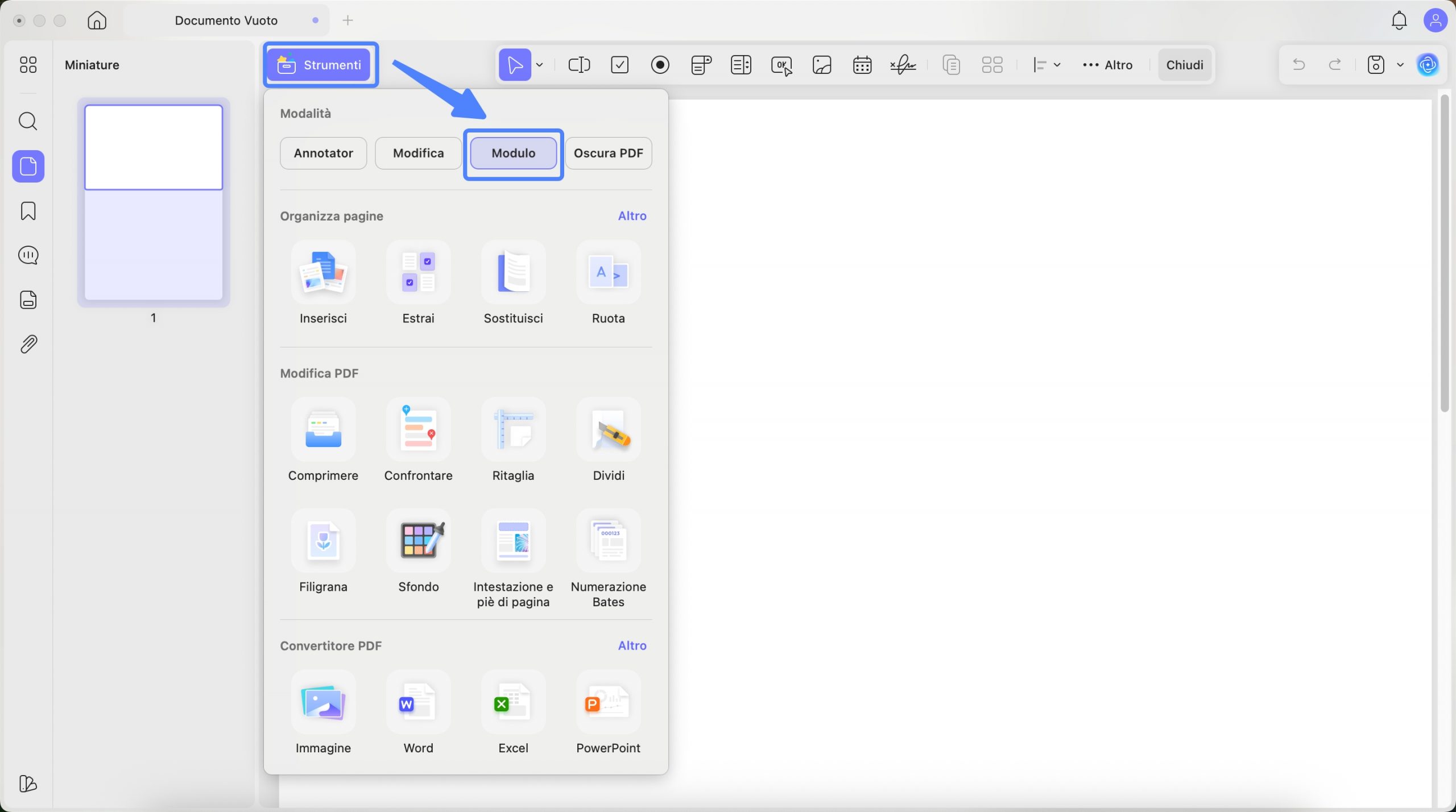Click the save document icon
Image resolution: width=1456 pixels, height=812 pixels.
[x=1375, y=64]
